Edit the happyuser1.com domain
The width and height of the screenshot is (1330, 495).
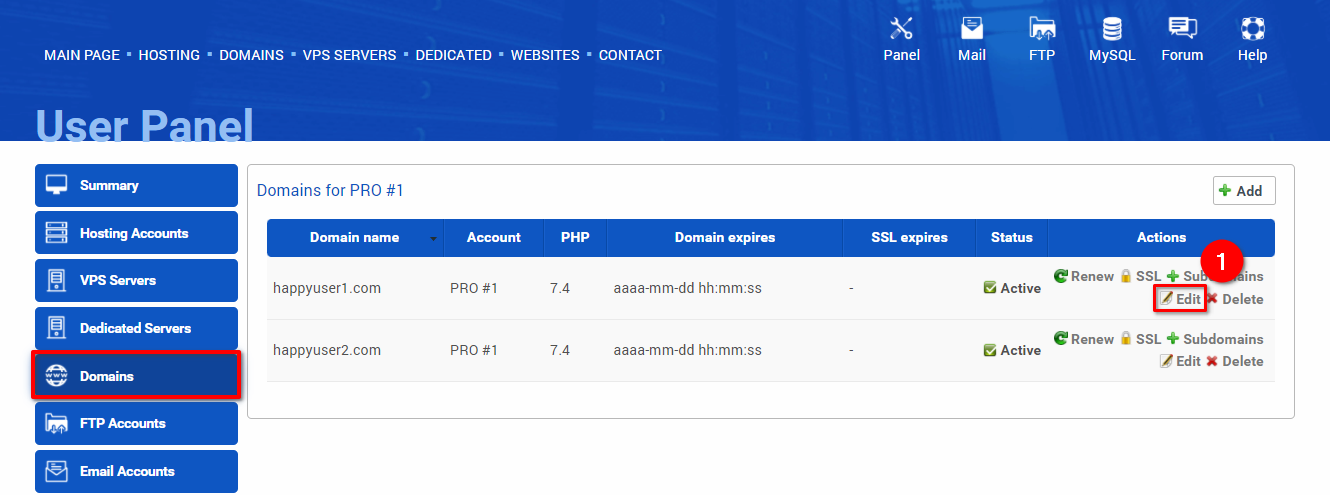pos(1180,299)
